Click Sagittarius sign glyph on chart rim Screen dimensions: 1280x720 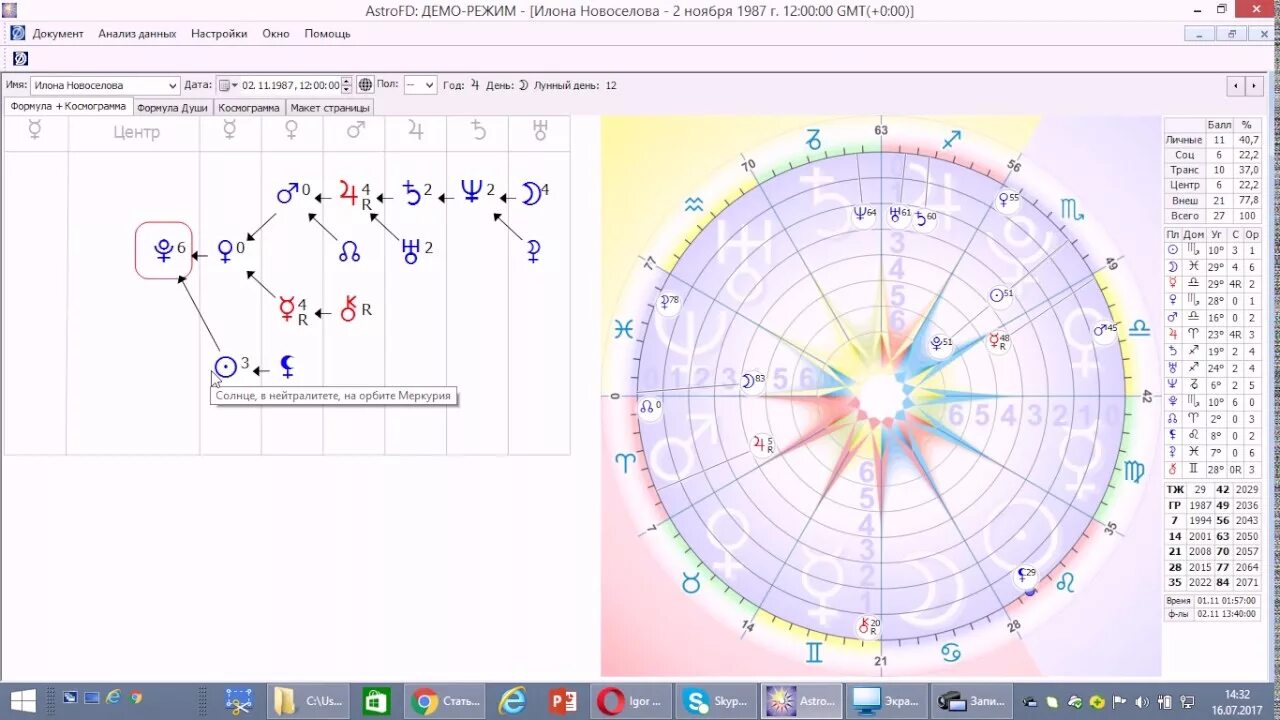(x=951, y=139)
